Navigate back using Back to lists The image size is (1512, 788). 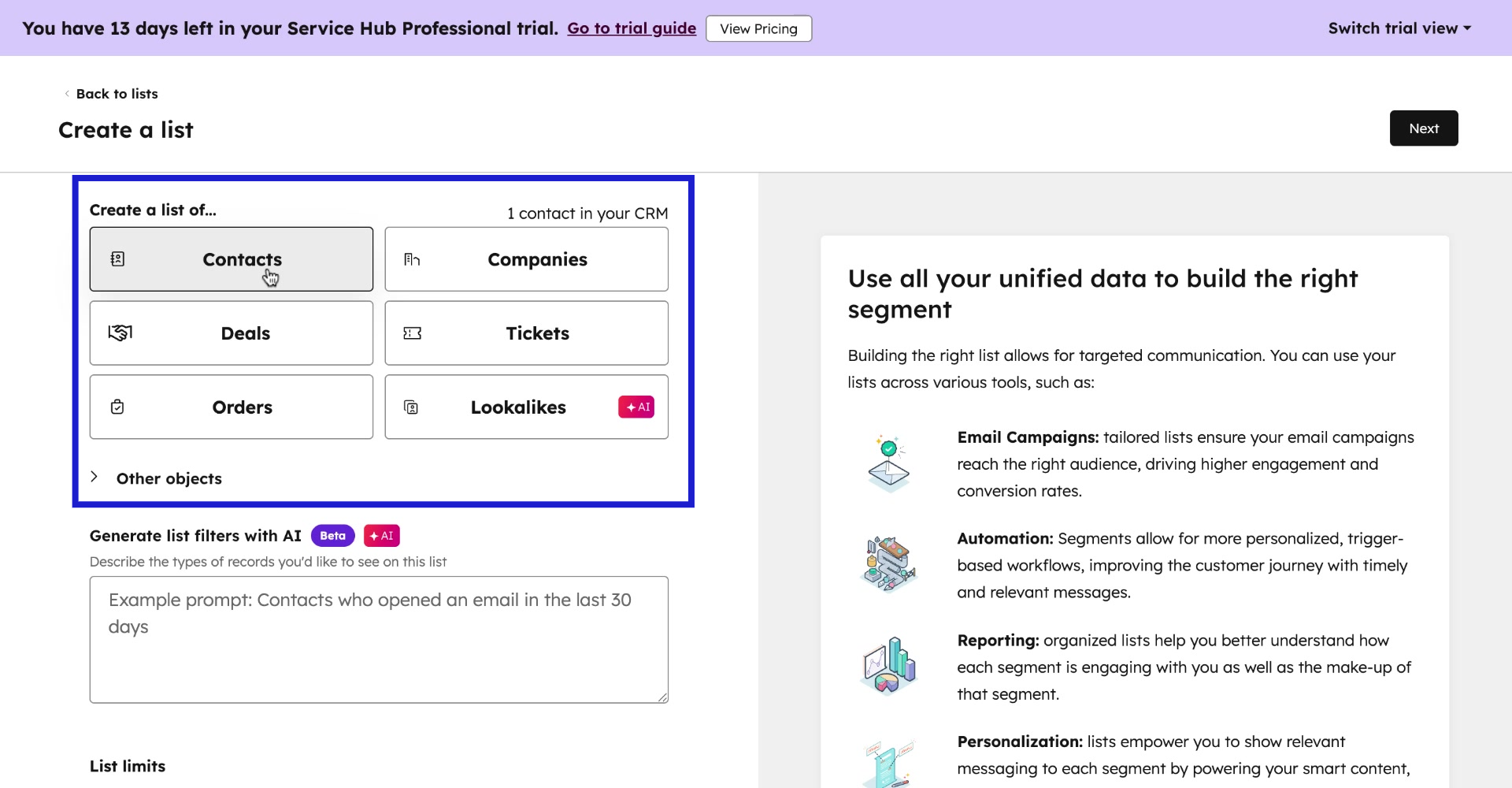(x=117, y=94)
